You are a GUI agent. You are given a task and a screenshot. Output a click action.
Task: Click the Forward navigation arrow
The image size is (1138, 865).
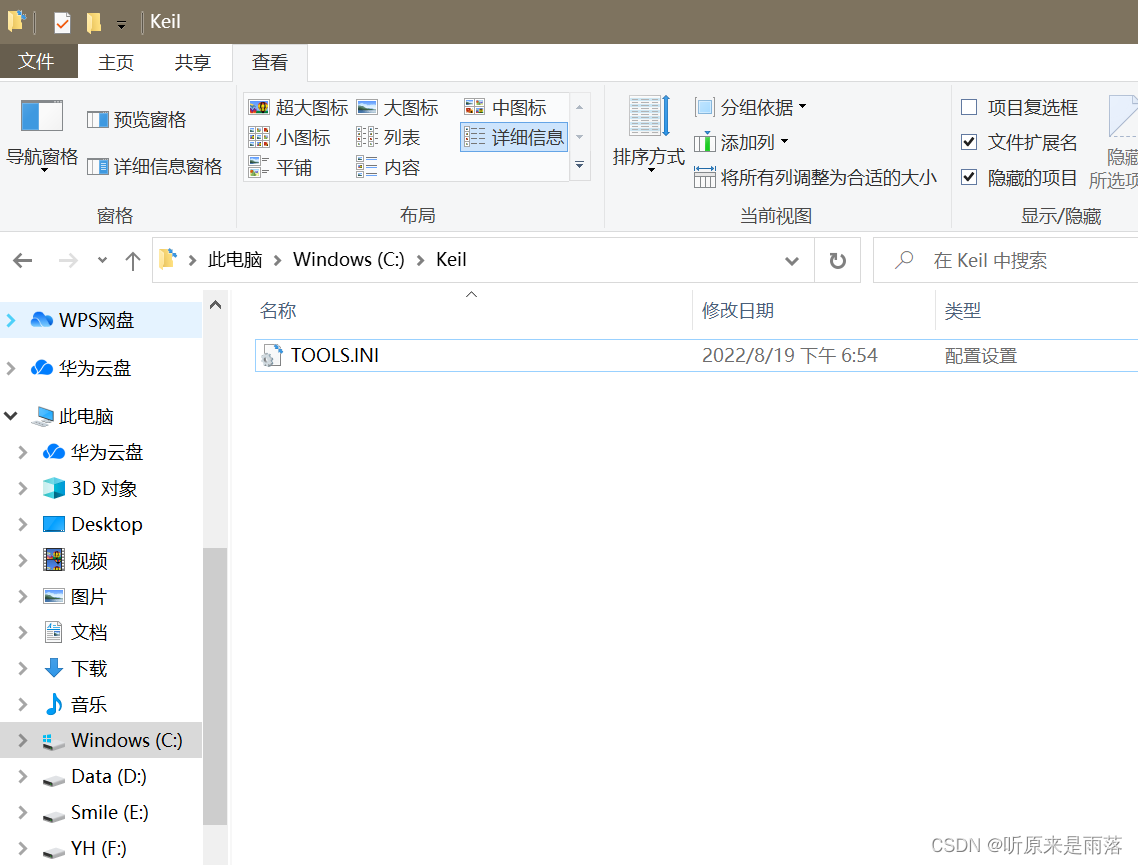tap(68, 261)
